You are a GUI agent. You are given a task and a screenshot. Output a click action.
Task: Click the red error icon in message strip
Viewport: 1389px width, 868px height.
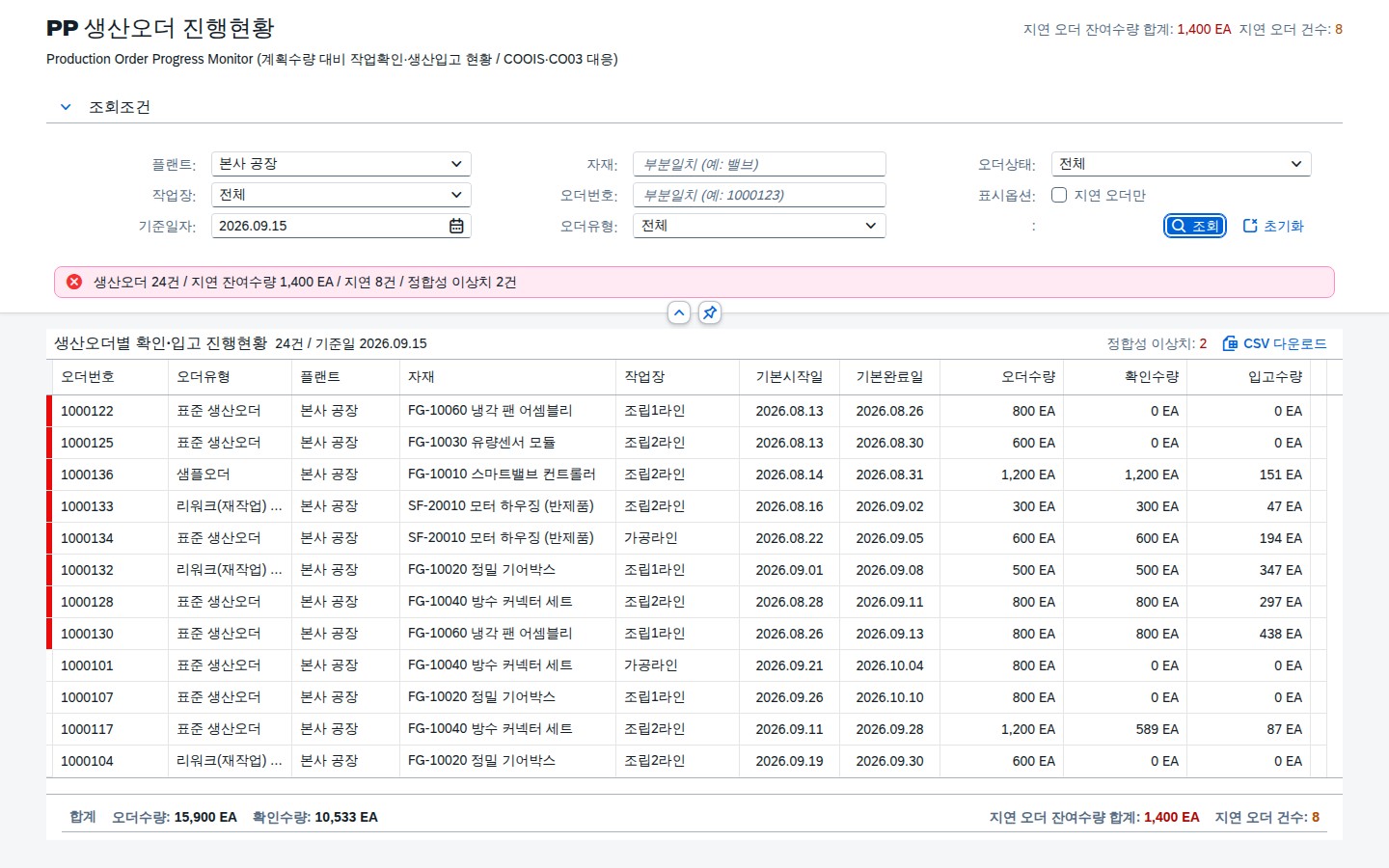(74, 282)
